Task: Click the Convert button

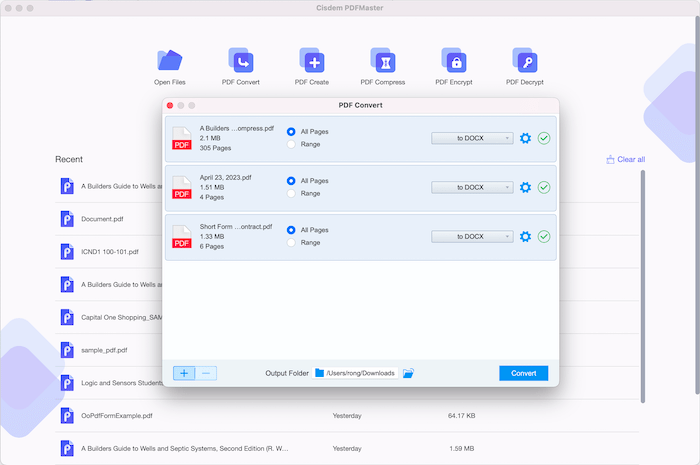Action: pos(523,373)
